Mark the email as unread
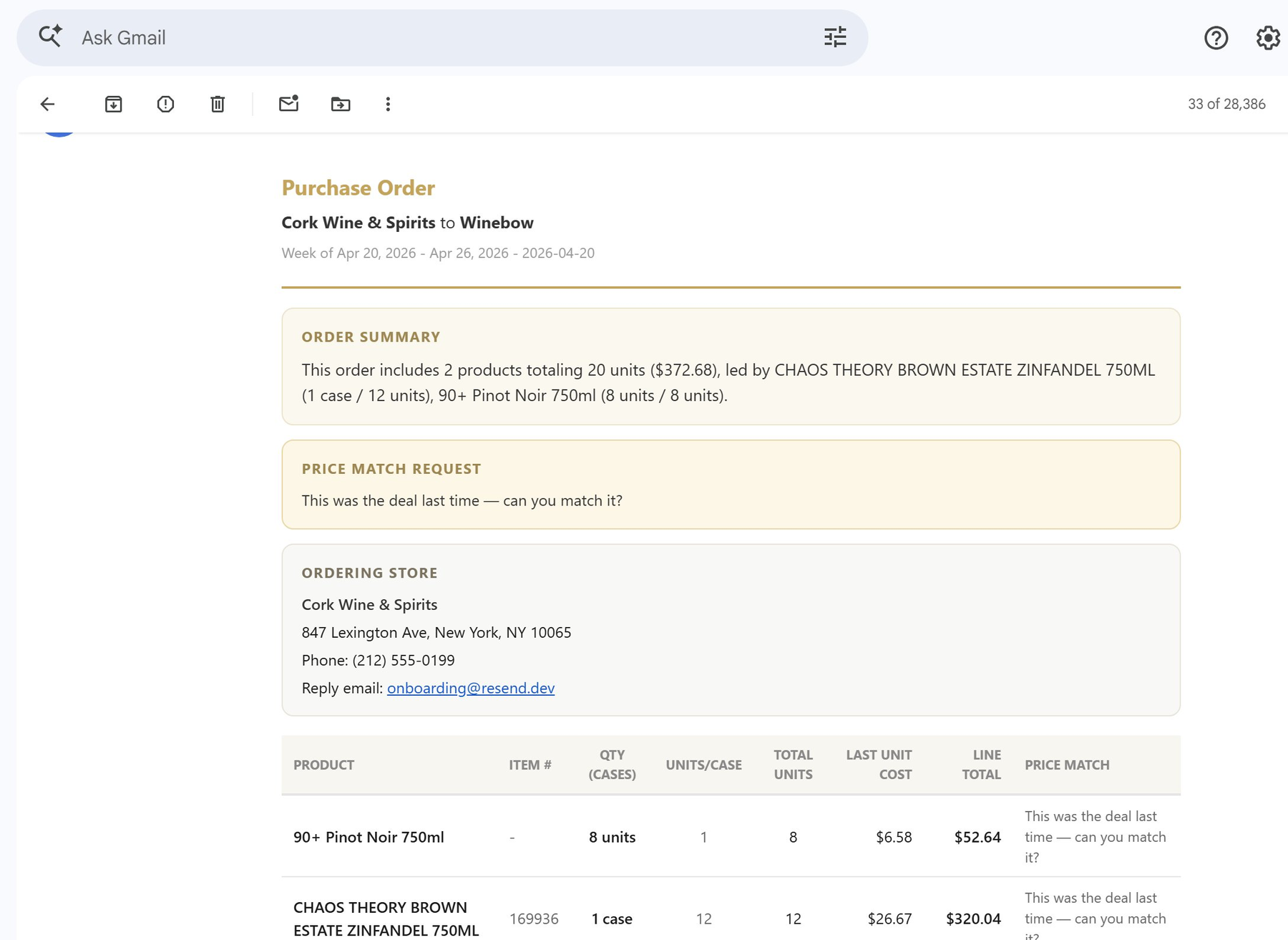This screenshot has width=1288, height=940. coord(288,104)
